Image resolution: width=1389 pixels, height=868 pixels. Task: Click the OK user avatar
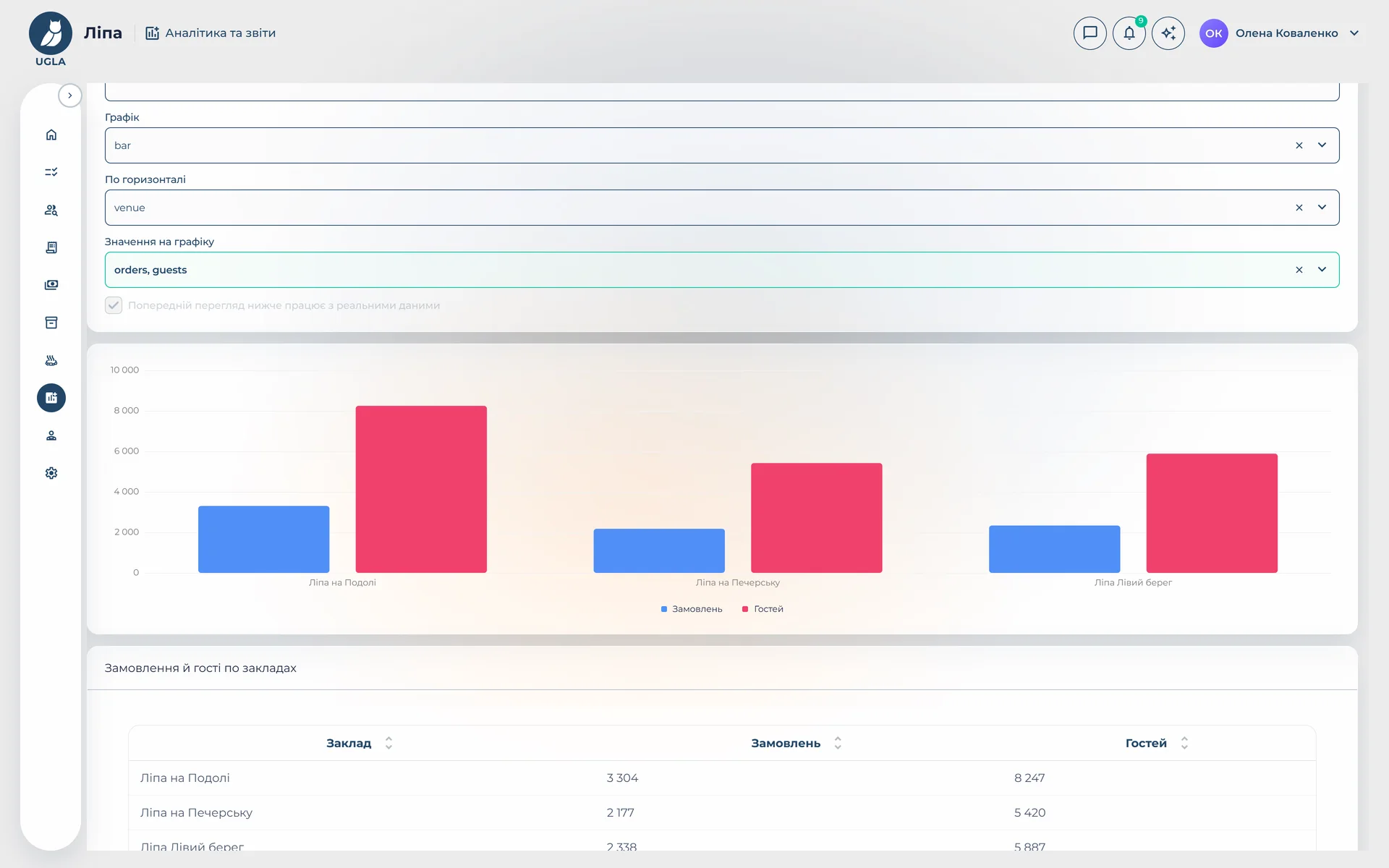tap(1214, 33)
